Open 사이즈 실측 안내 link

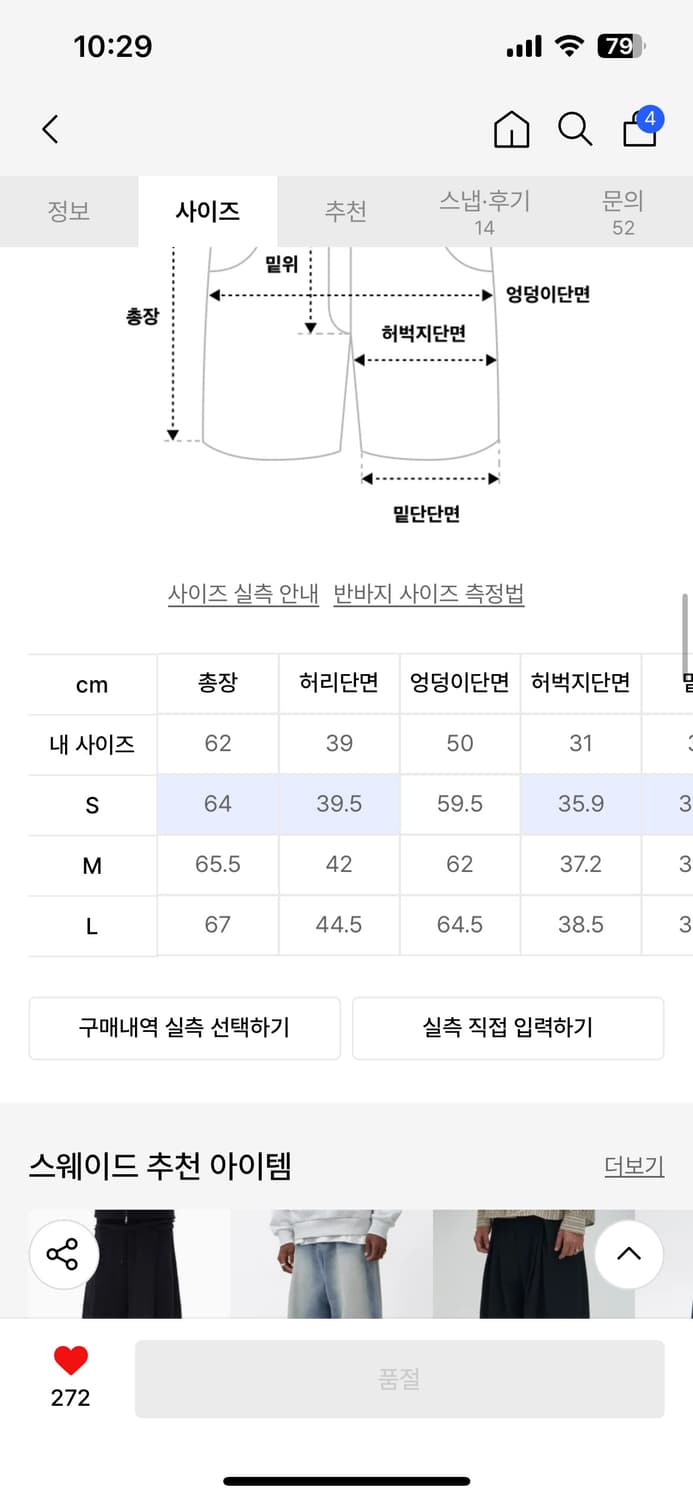243,594
